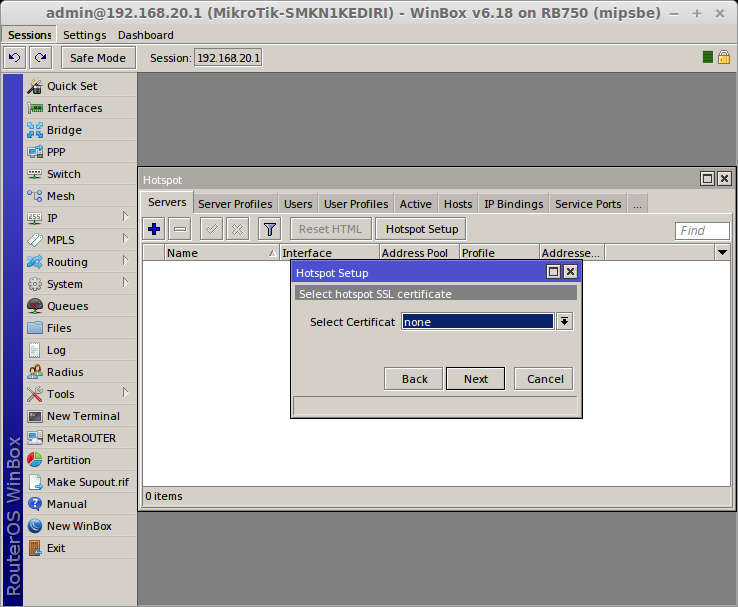Image resolution: width=738 pixels, height=607 pixels.
Task: Toggle Safe Mode
Action: [98, 58]
